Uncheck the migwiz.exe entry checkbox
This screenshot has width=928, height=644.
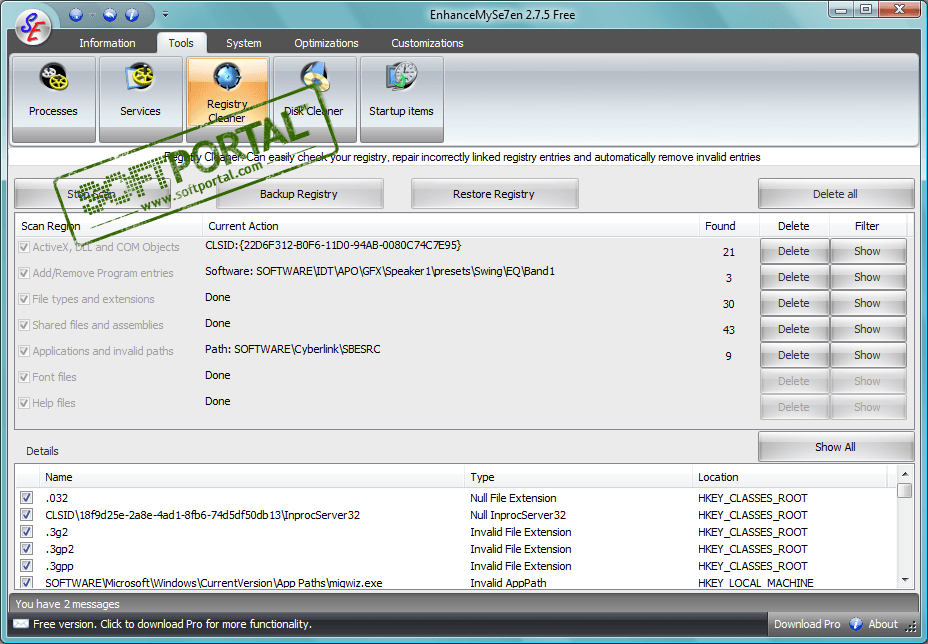[x=27, y=582]
